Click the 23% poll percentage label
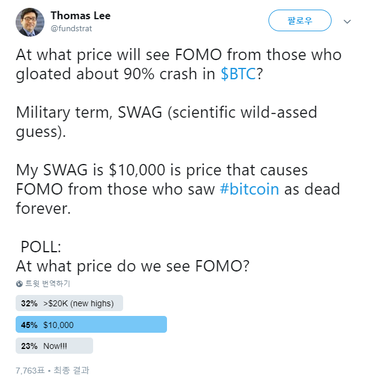This screenshot has height=379, width=370. click(x=29, y=346)
